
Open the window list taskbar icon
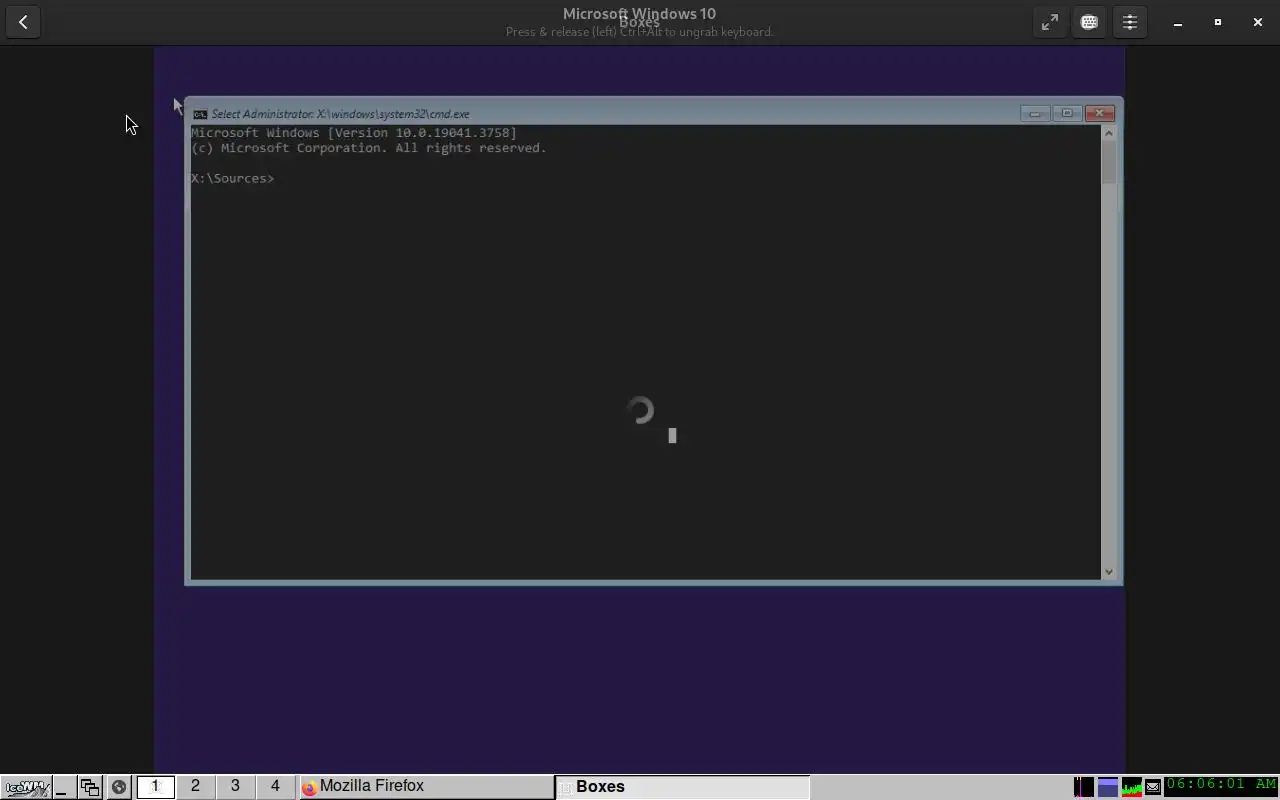pos(90,787)
